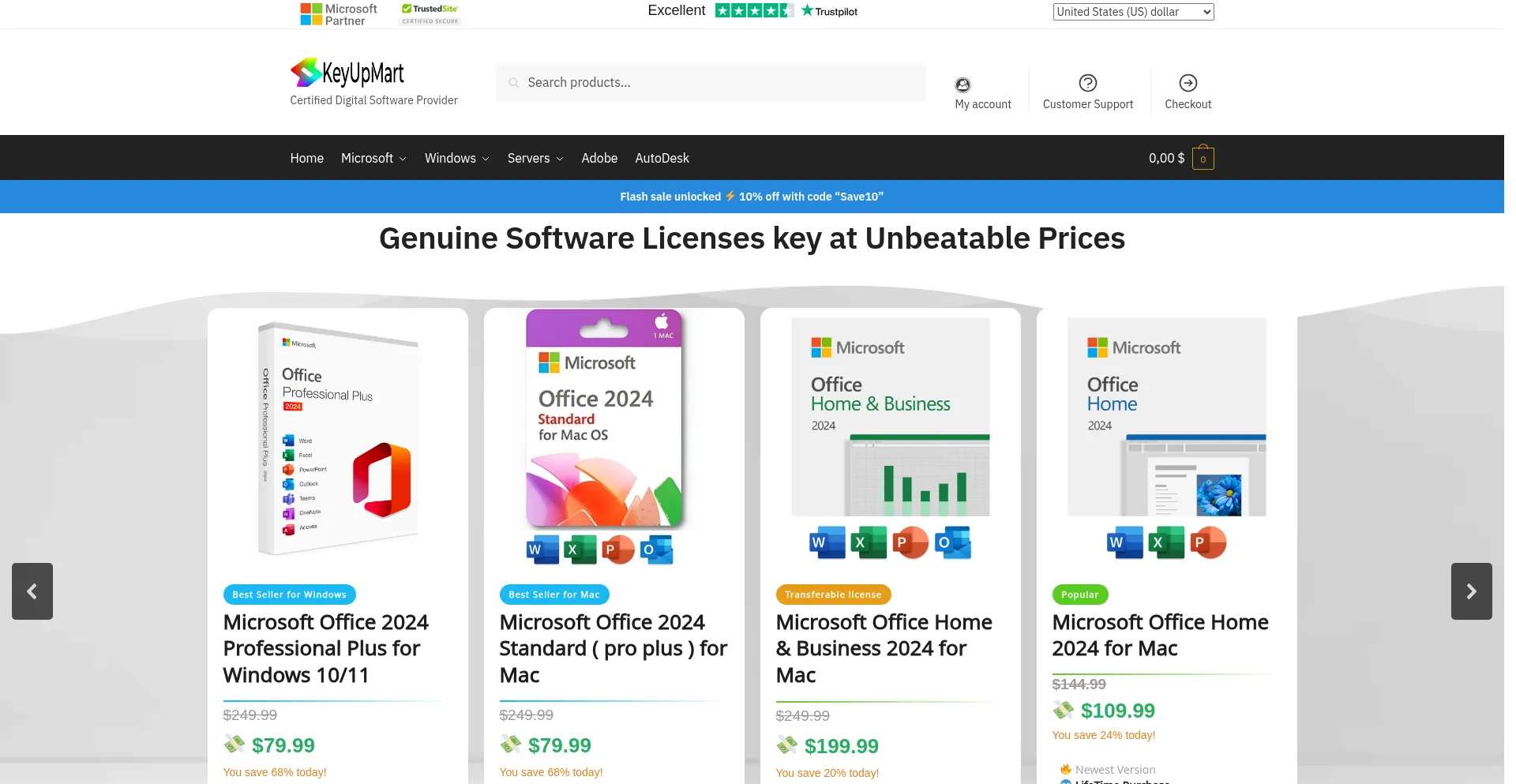Click the Trustpilot rating stars
This screenshot has height=784, width=1516.
point(753,11)
